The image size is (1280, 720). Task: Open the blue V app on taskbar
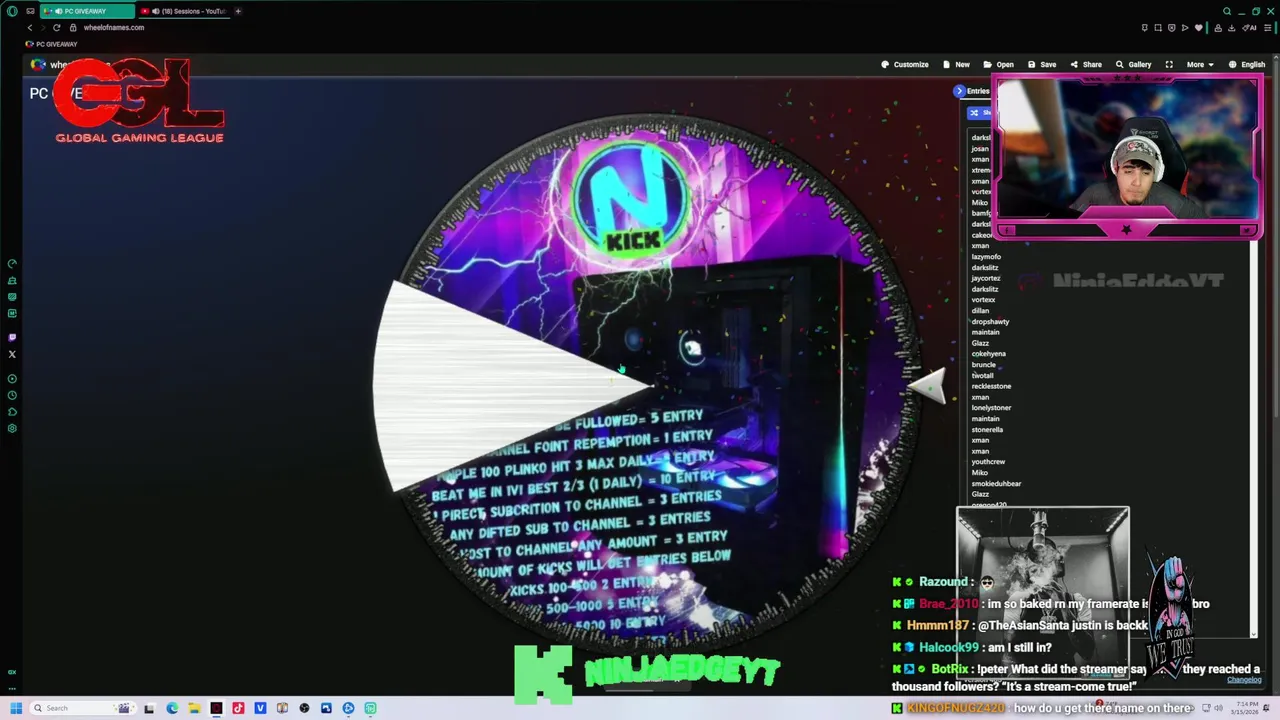coord(260,708)
